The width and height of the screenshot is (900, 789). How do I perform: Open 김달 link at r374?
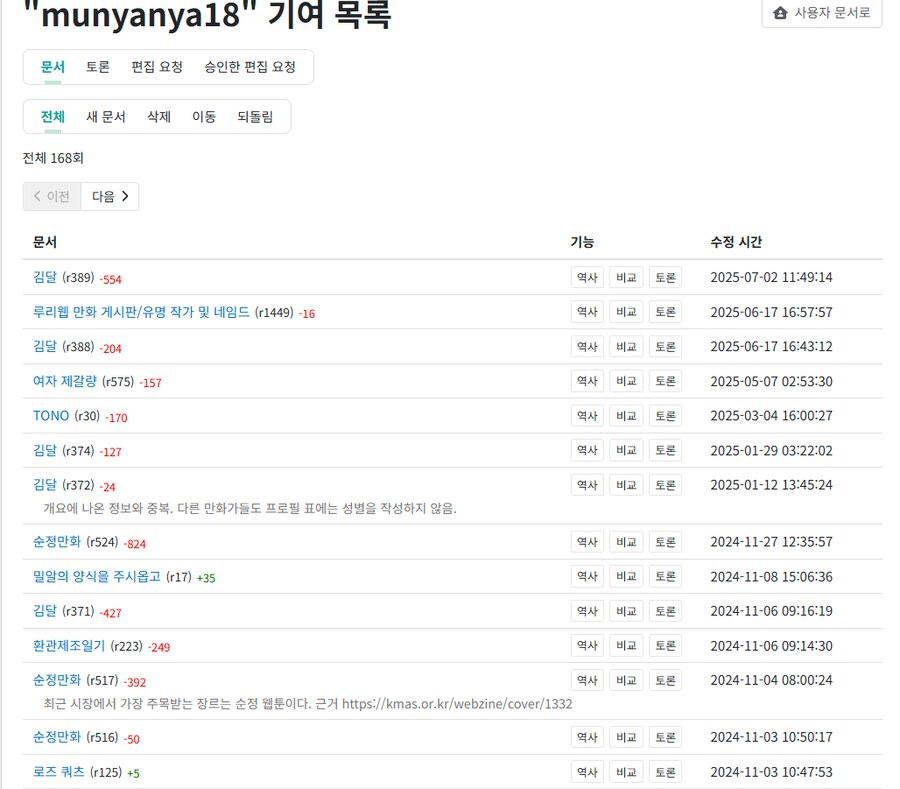45,450
